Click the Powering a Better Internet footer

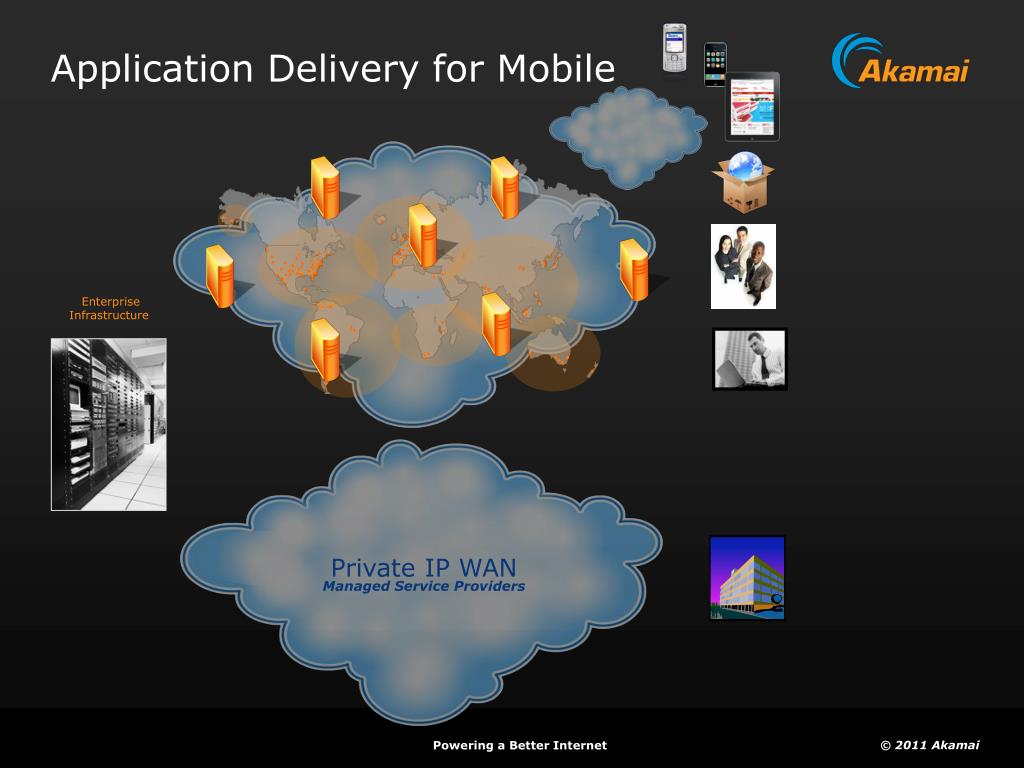click(520, 745)
